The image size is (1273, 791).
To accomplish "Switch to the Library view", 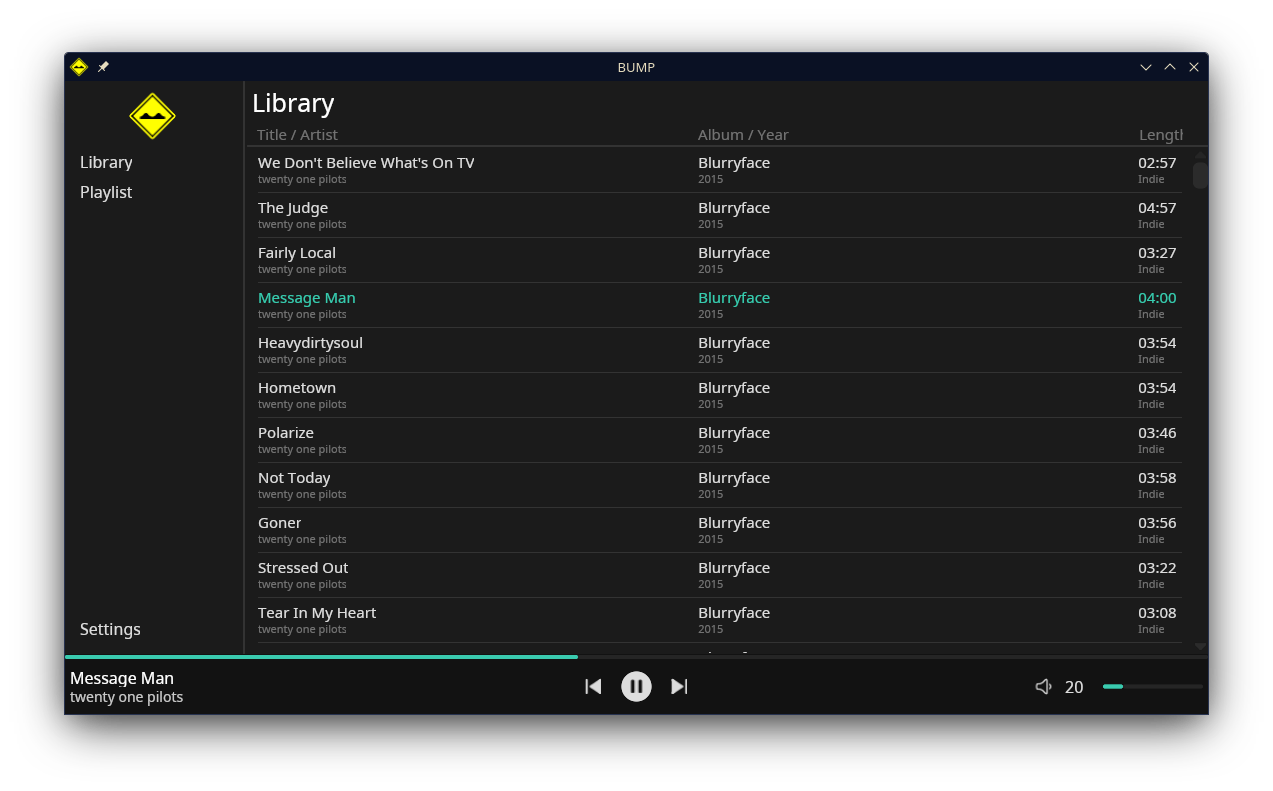I will 106,162.
